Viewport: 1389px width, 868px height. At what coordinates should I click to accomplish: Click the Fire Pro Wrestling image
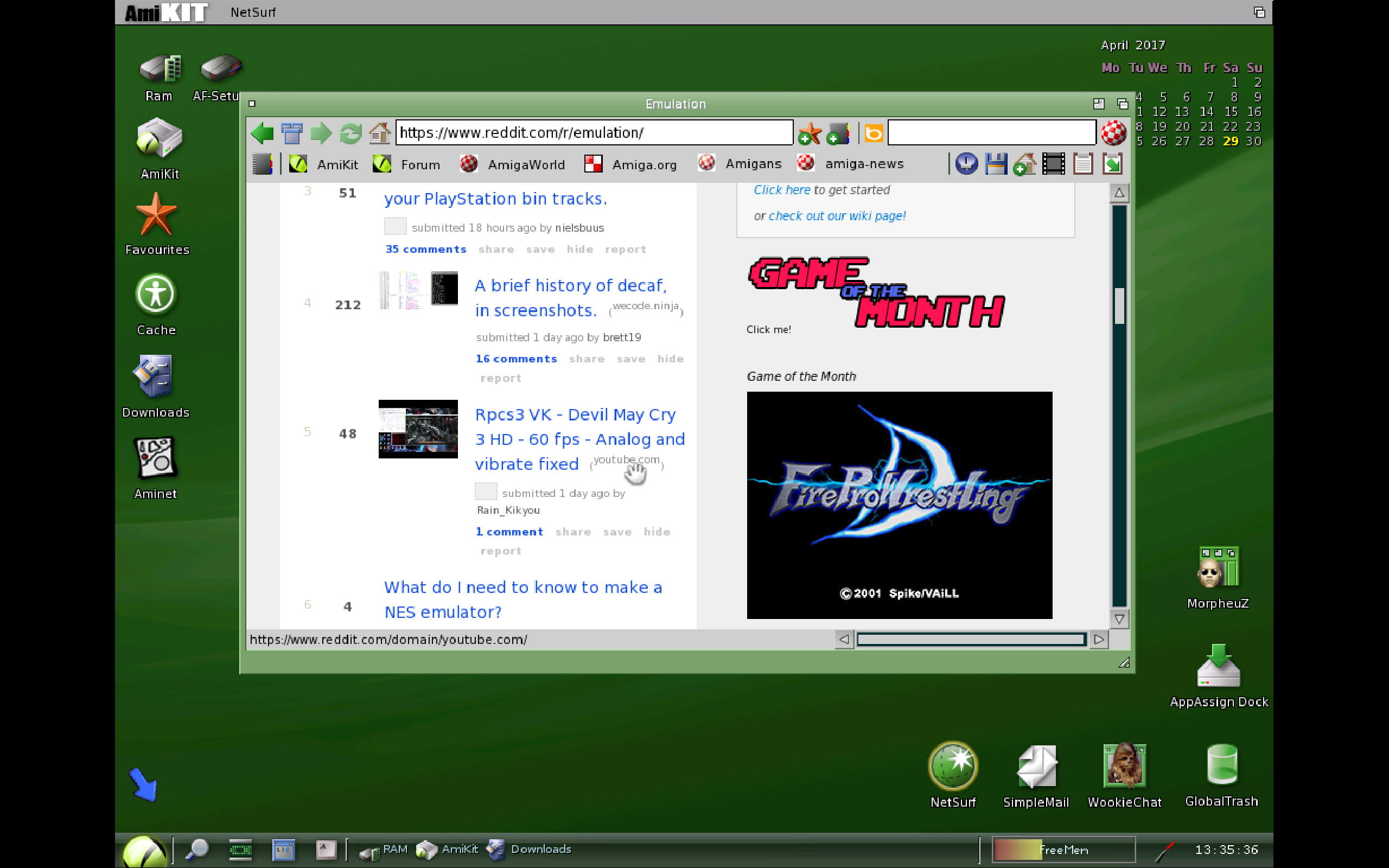point(900,505)
